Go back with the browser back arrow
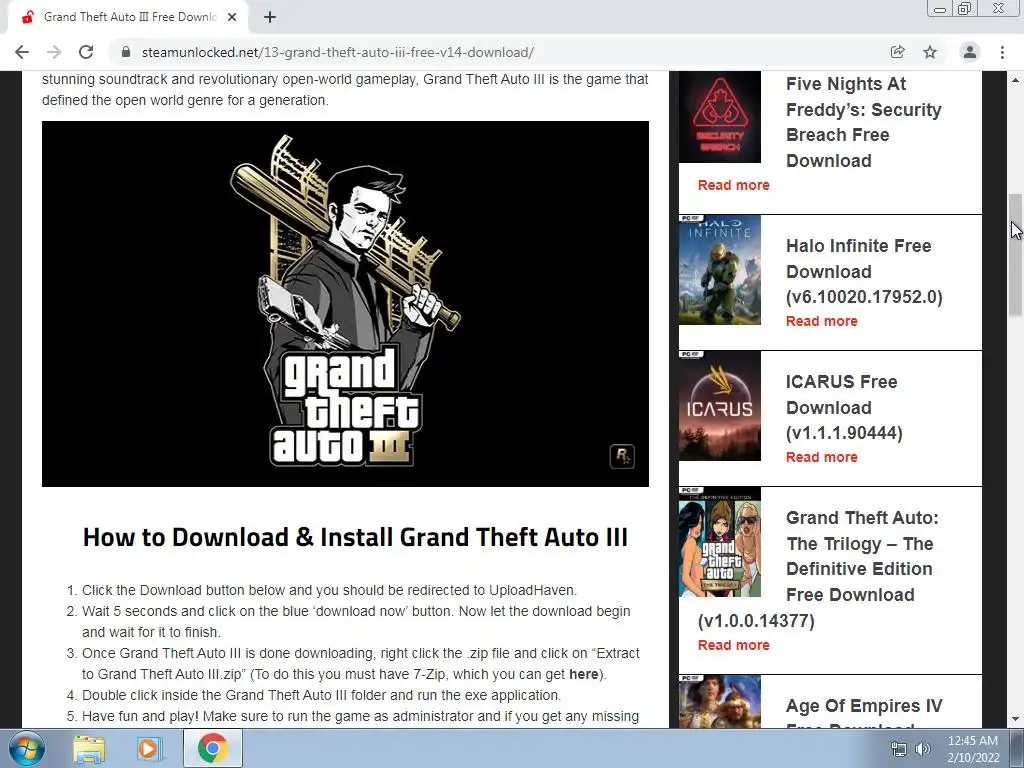This screenshot has height=768, width=1024. (22, 52)
